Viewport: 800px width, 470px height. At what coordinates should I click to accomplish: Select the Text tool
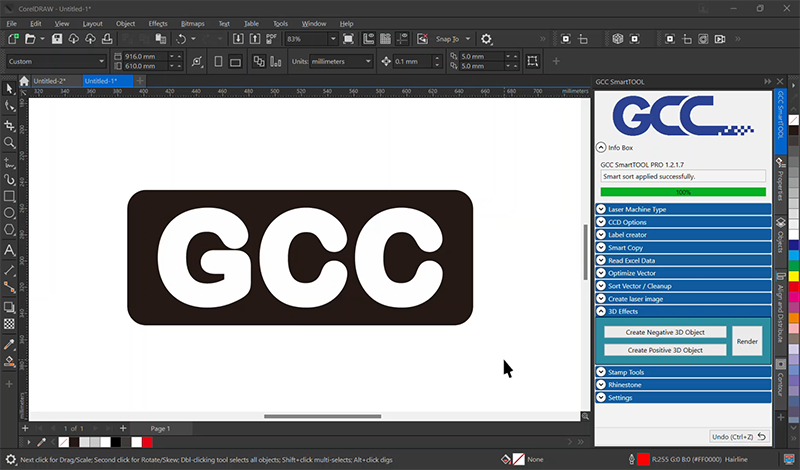9,250
